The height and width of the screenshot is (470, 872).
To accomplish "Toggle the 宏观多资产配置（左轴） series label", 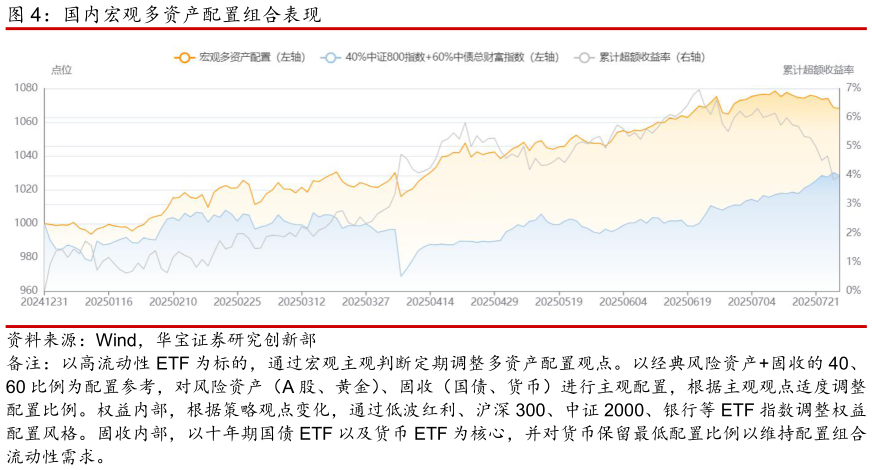I will click(252, 58).
